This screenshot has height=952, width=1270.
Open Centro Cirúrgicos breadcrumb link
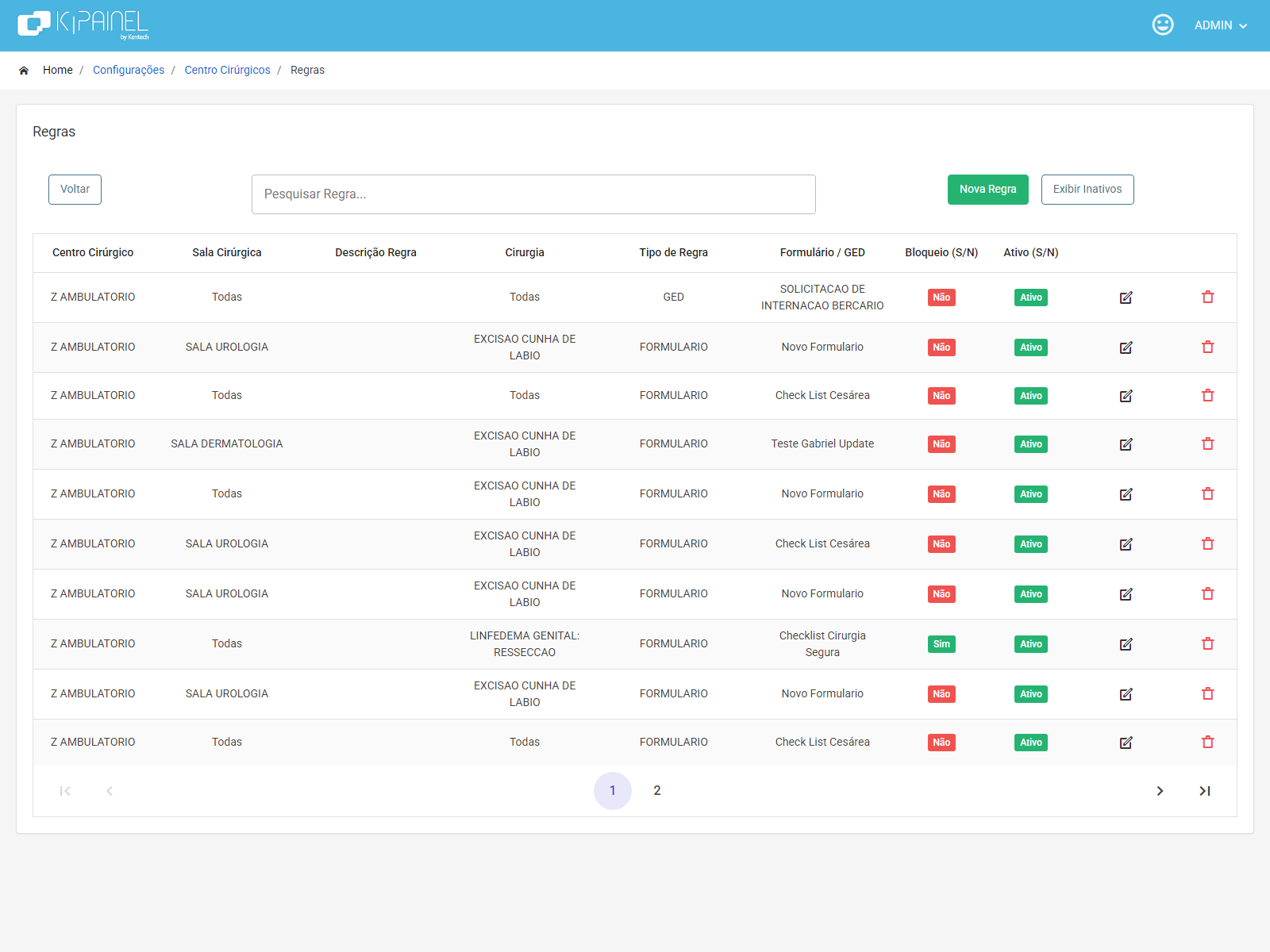[228, 70]
